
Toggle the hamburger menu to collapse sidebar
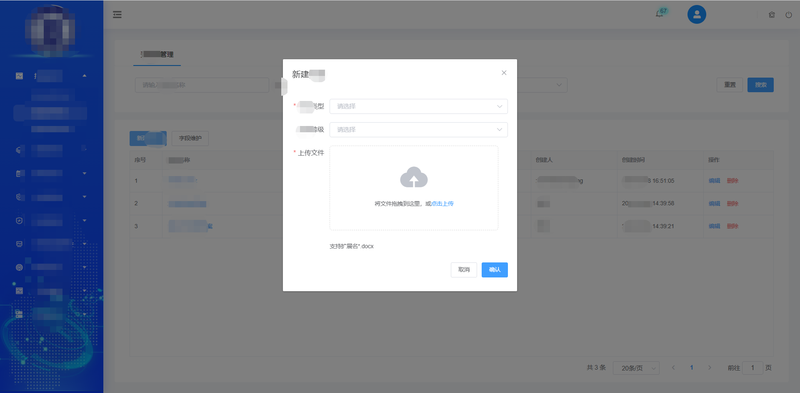coord(117,14)
